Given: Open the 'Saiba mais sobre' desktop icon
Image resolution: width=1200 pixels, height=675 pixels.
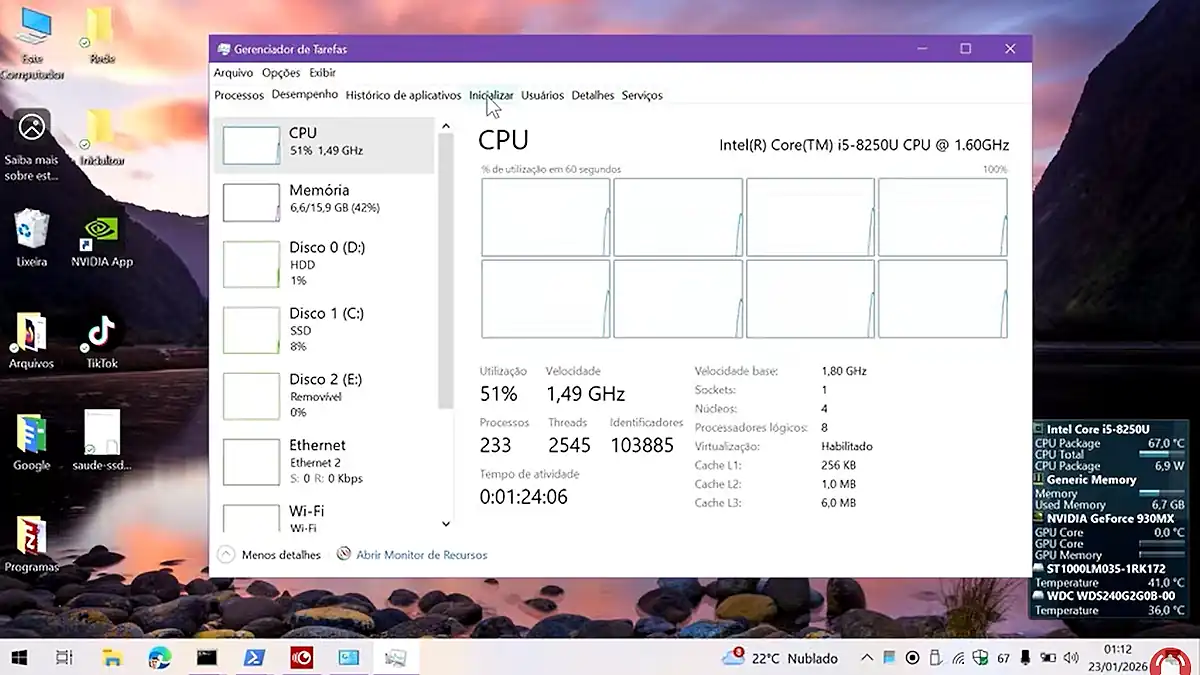Looking at the screenshot, I should (x=32, y=146).
